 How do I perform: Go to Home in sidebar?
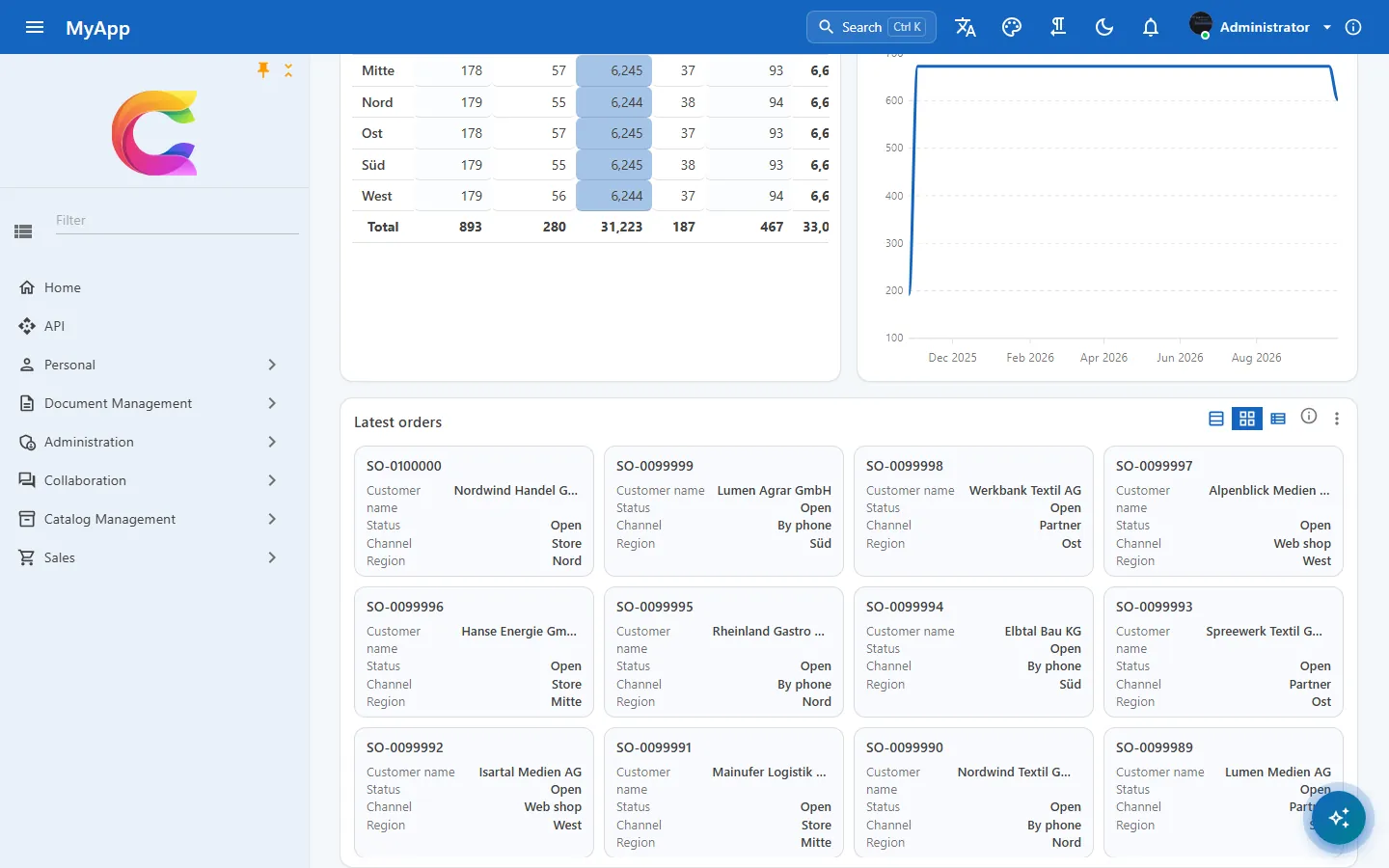(154, 287)
